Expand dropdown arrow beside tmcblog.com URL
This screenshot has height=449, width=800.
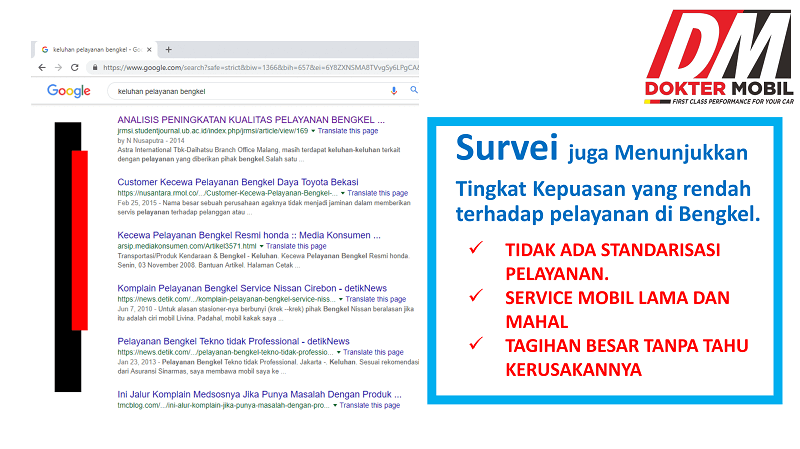click(x=335, y=405)
